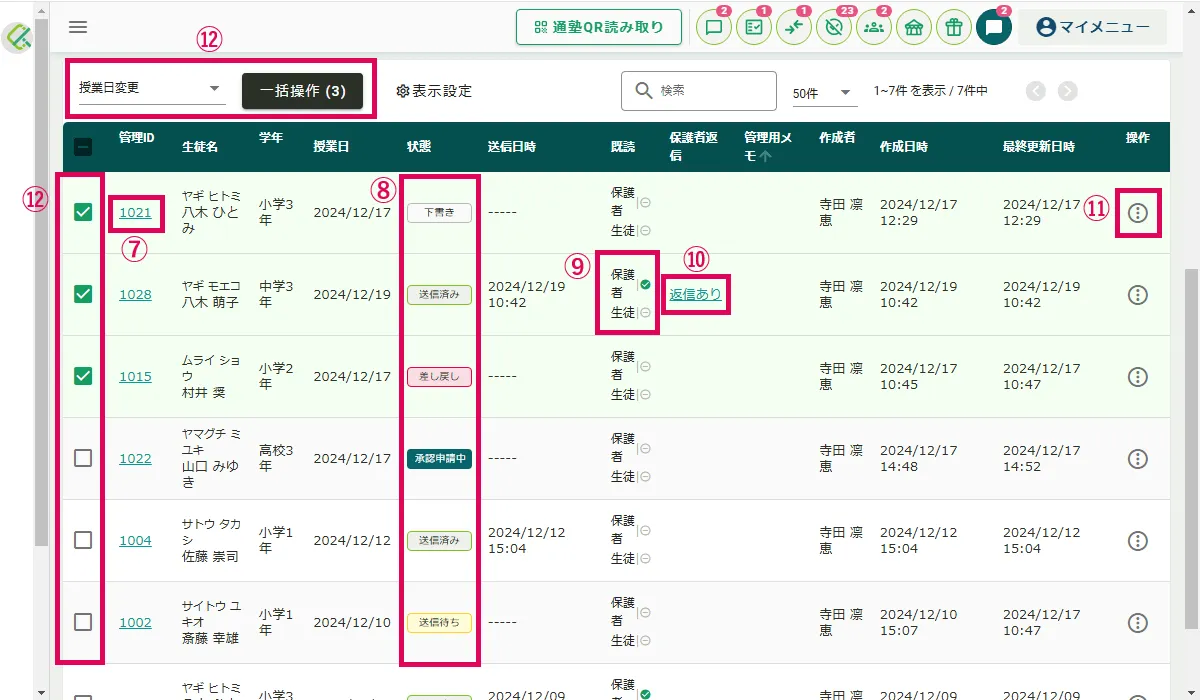The image size is (1200, 700).
Task: Open the hamburger navigation menu
Action: tap(78, 27)
